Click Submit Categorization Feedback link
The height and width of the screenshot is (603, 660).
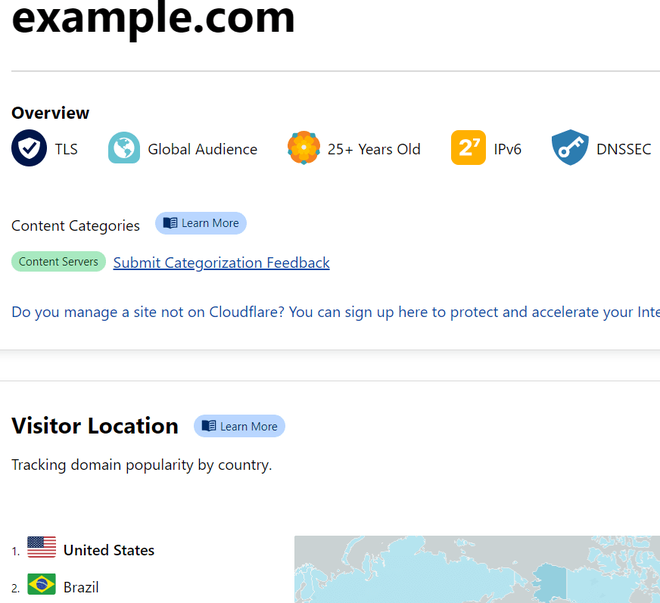tap(221, 263)
